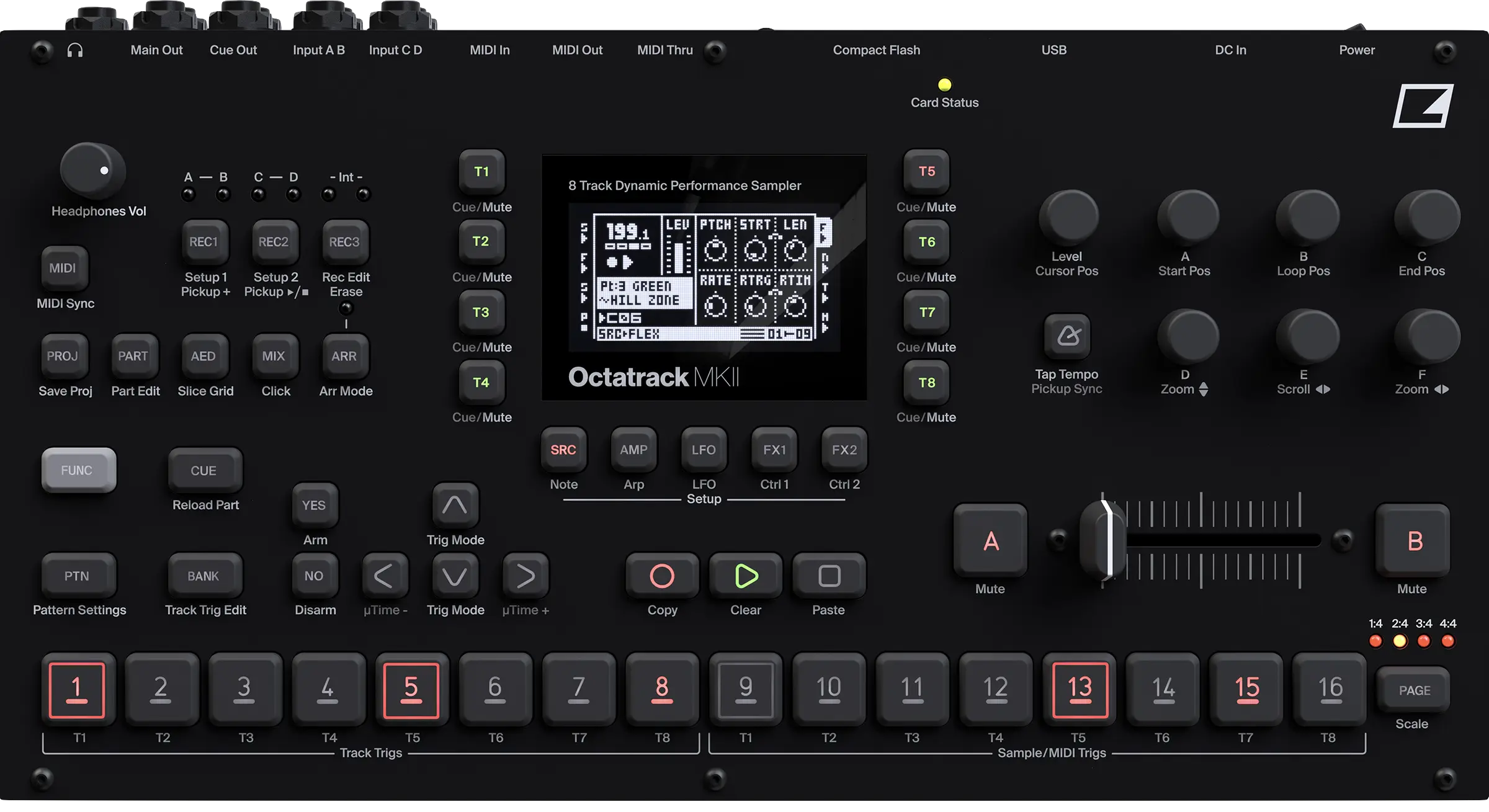The height and width of the screenshot is (812, 1489).
Task: Toggle trig key 16
Action: [1330, 690]
